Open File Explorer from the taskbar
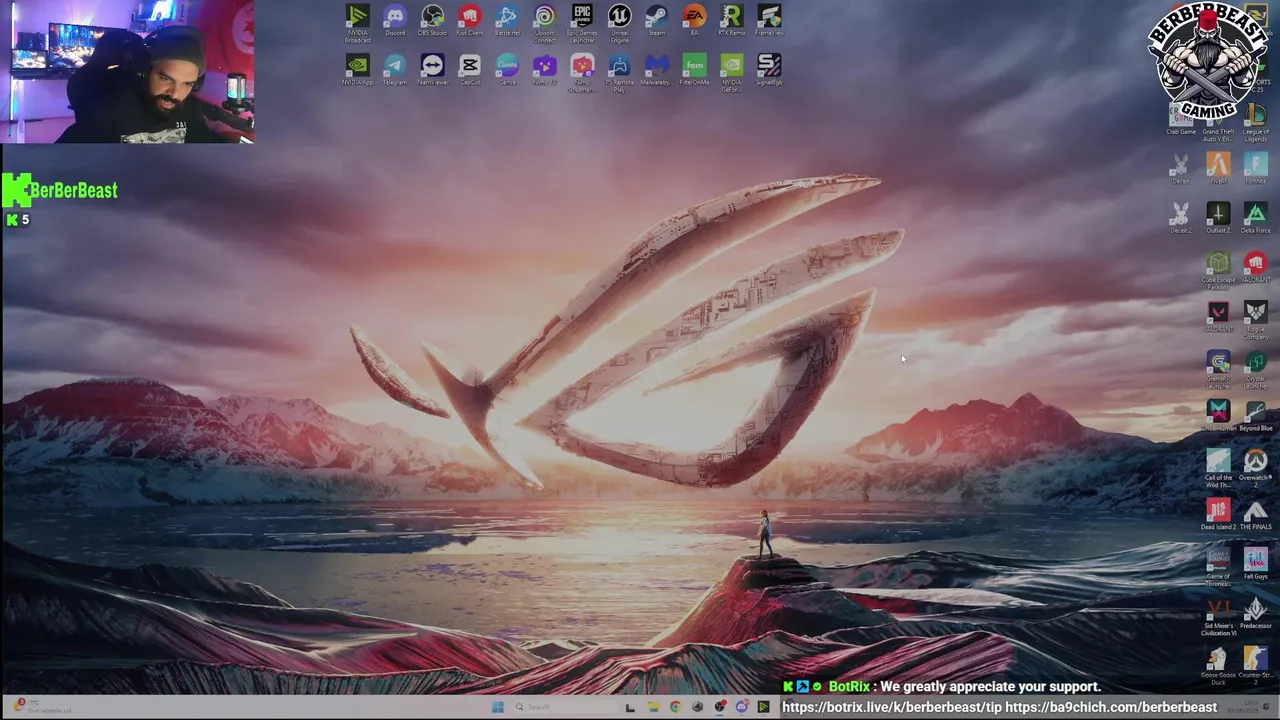Viewport: 1280px width, 720px height. (x=653, y=708)
